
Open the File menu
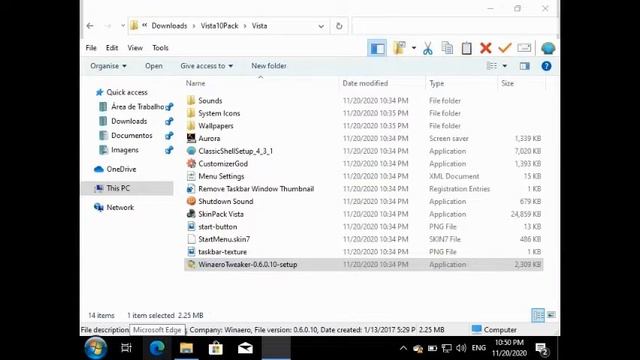point(91,48)
